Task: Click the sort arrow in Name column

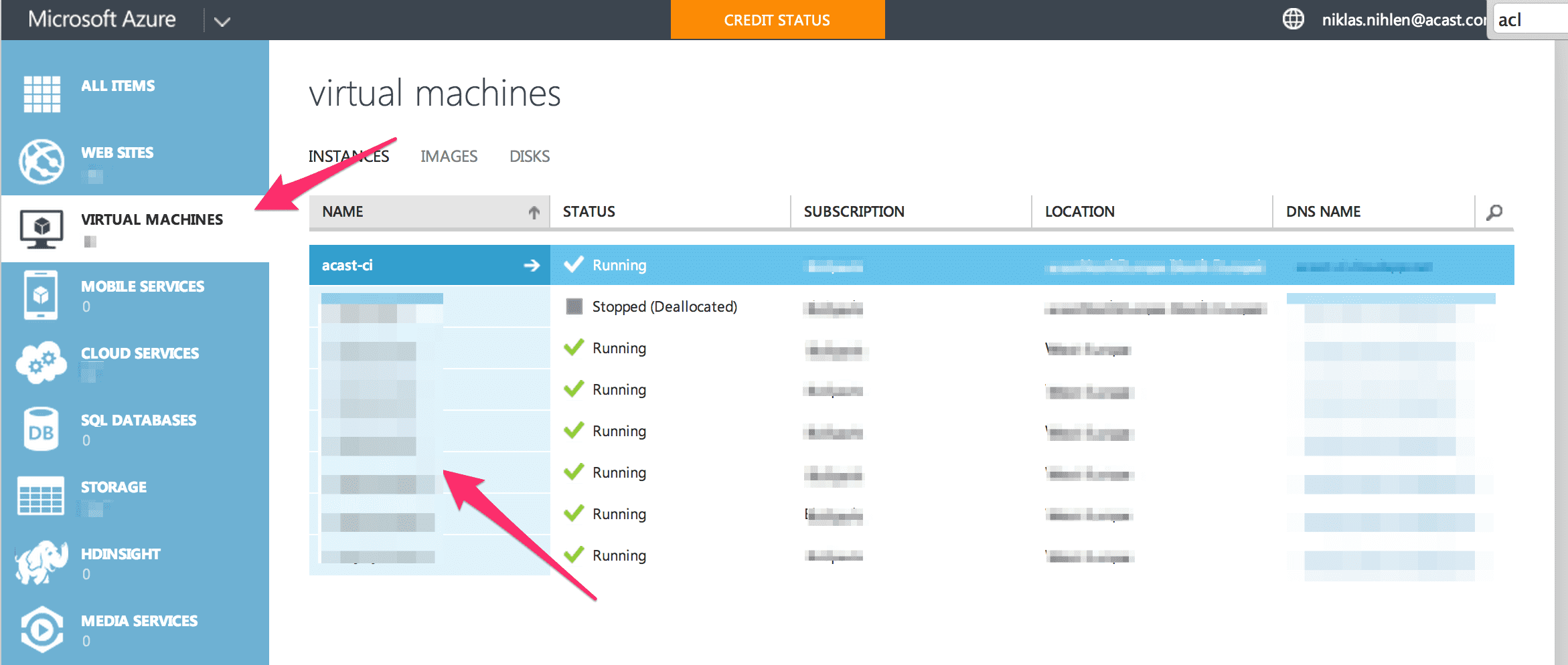Action: (x=534, y=212)
